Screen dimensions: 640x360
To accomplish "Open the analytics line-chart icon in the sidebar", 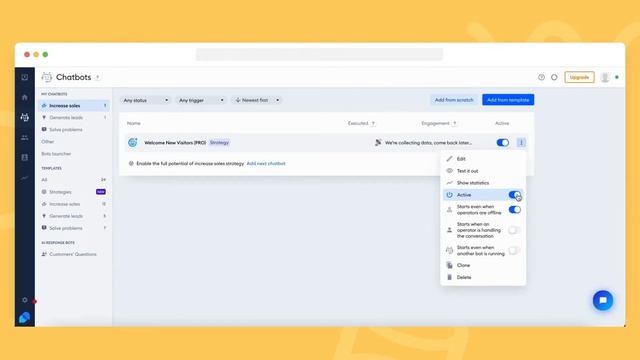I will [24, 178].
